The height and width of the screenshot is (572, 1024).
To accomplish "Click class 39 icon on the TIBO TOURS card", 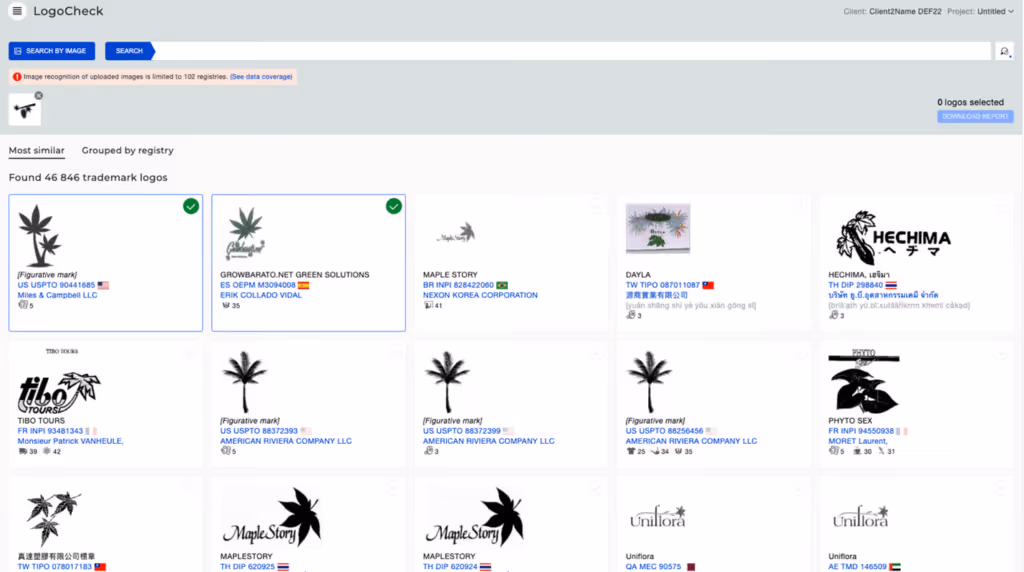I will point(23,451).
